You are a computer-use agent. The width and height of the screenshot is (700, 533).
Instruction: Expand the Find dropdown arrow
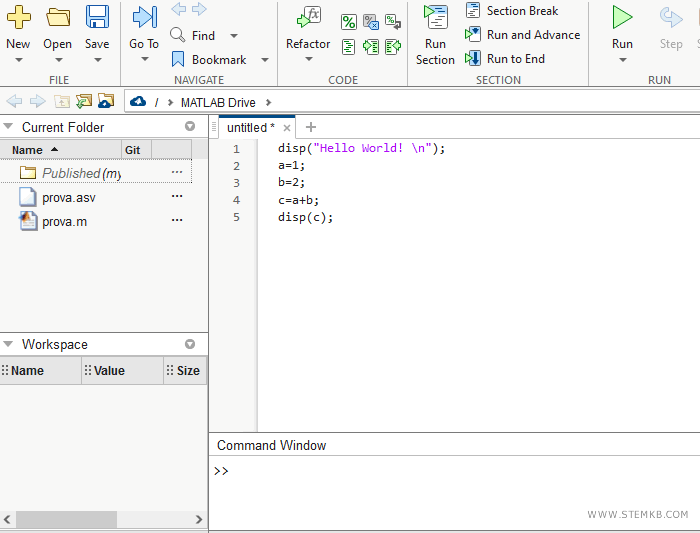[234, 36]
